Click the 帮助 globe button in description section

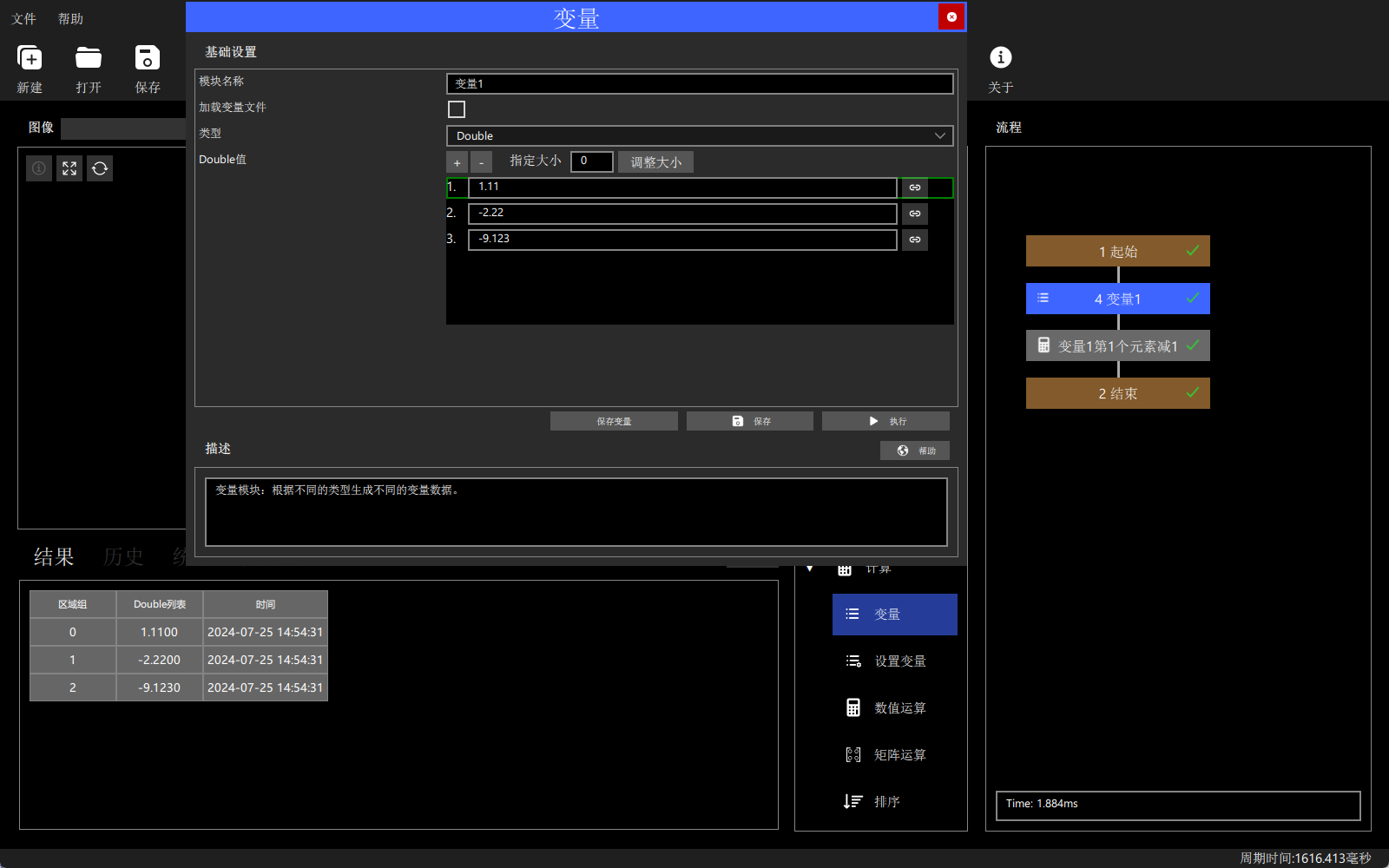(x=915, y=450)
